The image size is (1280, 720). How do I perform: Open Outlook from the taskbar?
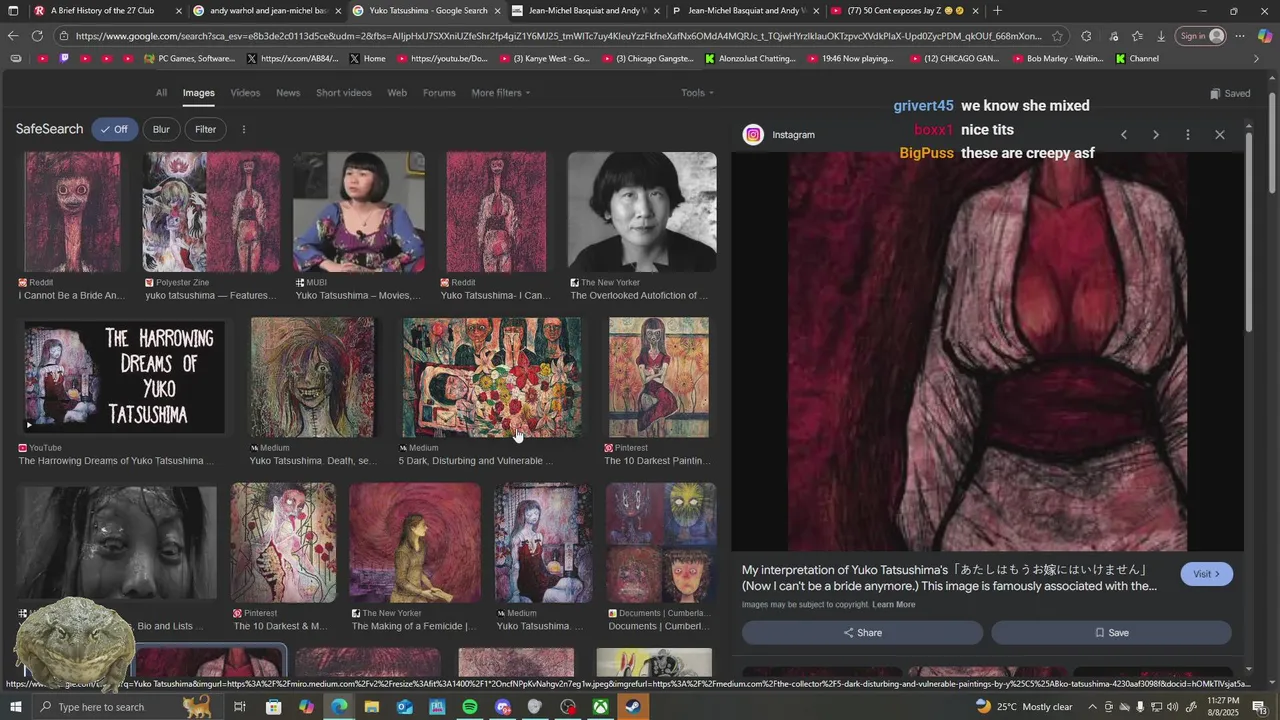(404, 707)
